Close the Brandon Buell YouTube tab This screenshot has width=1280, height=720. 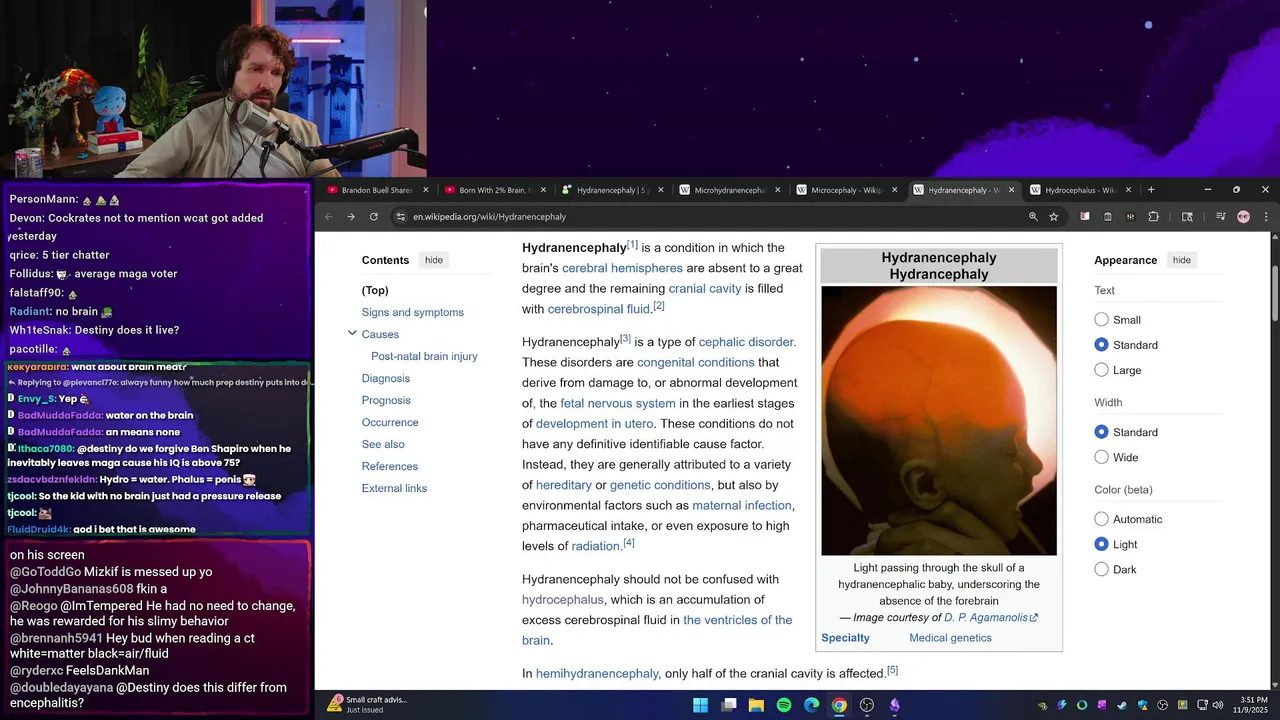[426, 190]
